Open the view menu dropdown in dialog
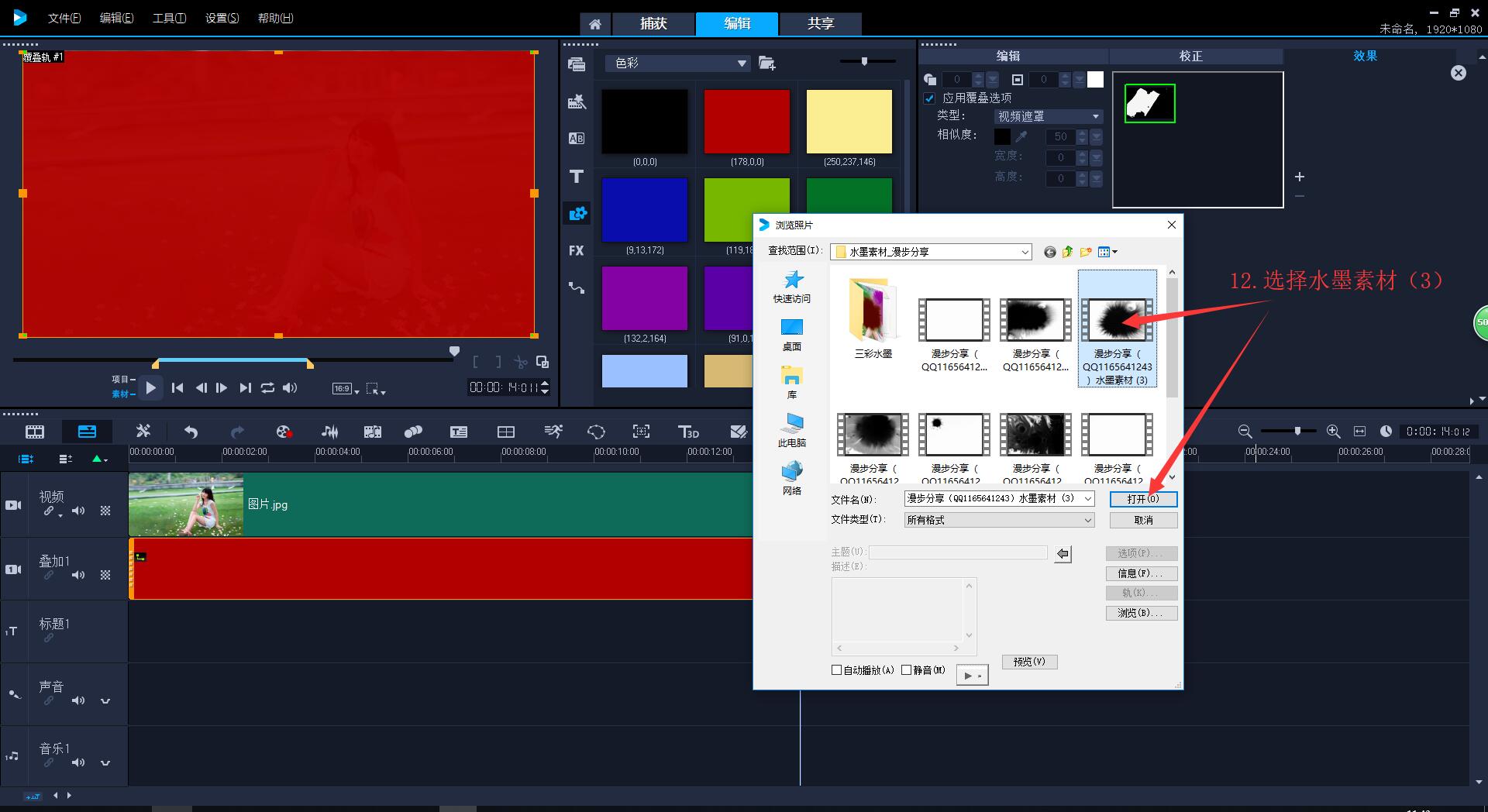 point(1107,252)
